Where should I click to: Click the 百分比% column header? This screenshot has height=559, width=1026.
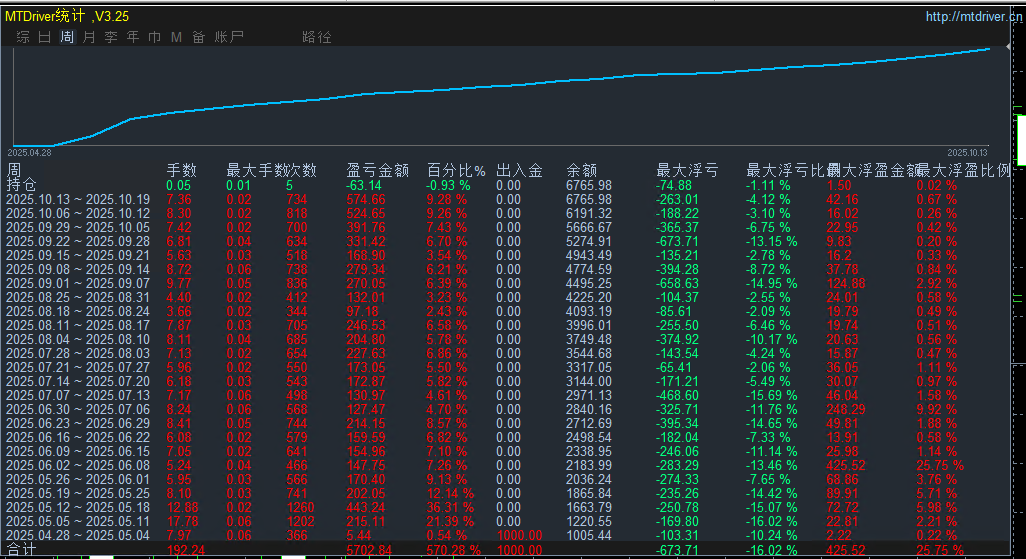tap(456, 170)
